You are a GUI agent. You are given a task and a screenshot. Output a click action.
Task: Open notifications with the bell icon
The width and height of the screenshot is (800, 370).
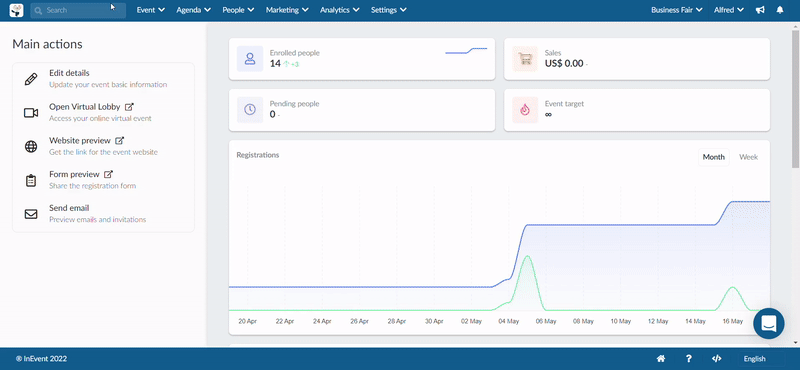point(780,10)
